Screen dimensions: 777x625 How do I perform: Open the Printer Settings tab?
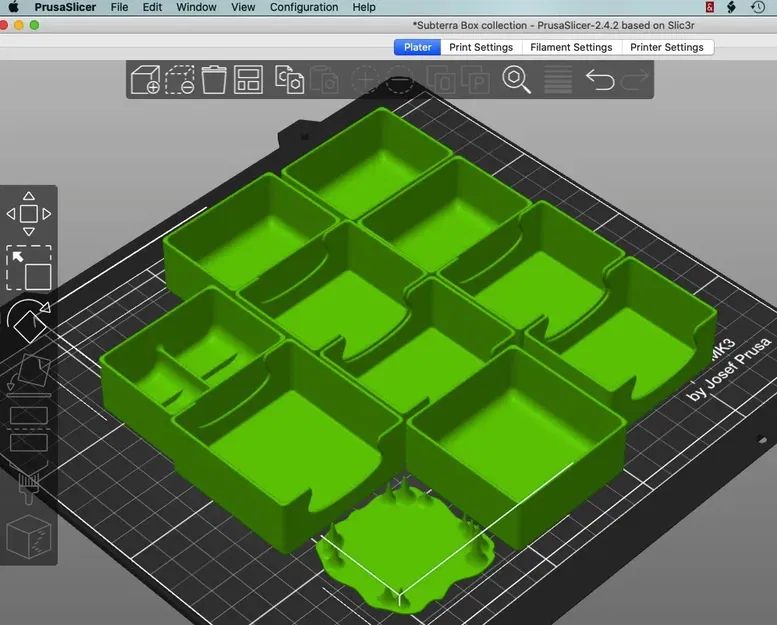coord(666,47)
